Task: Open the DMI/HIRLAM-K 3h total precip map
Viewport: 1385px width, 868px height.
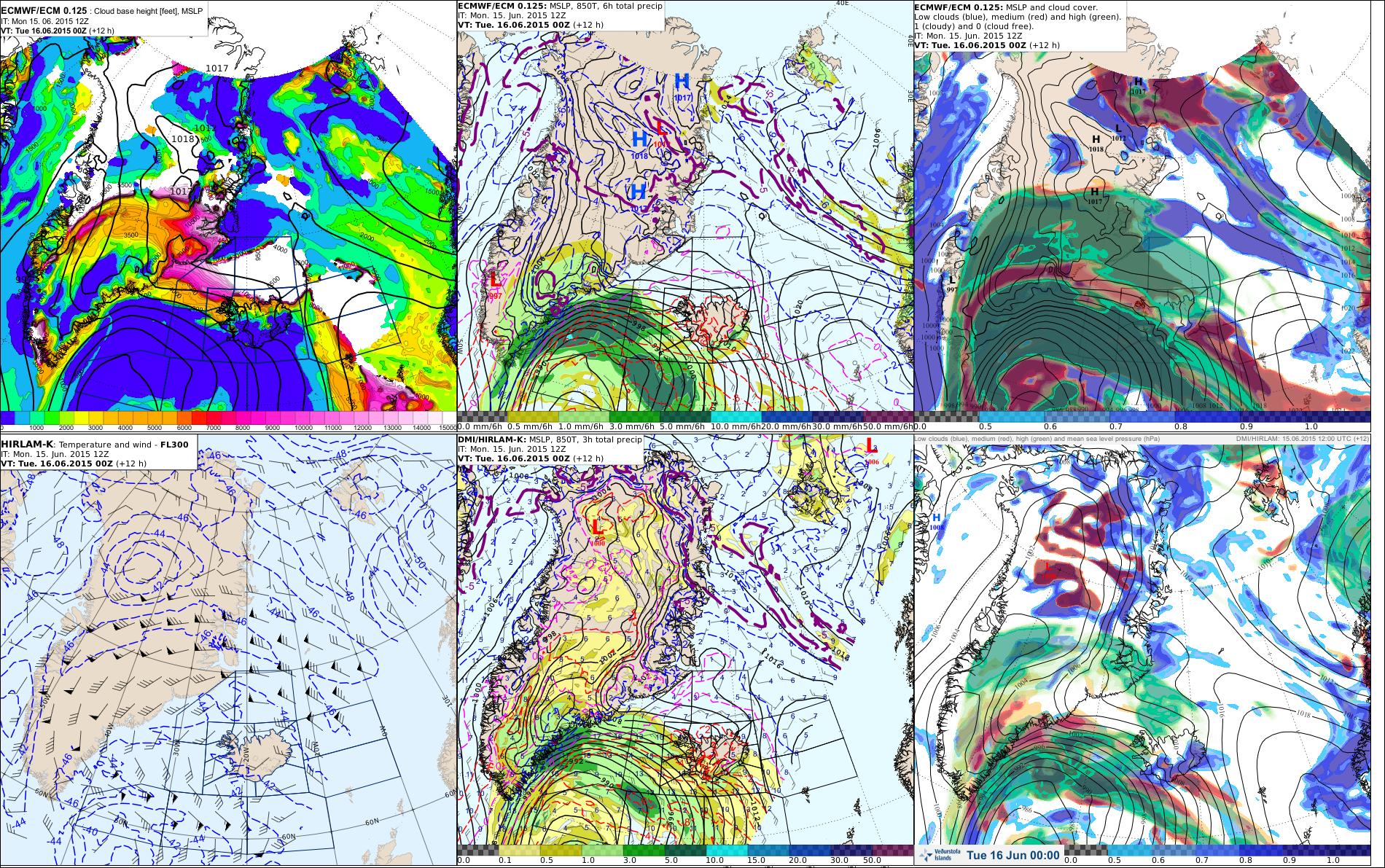Action: [x=685, y=651]
